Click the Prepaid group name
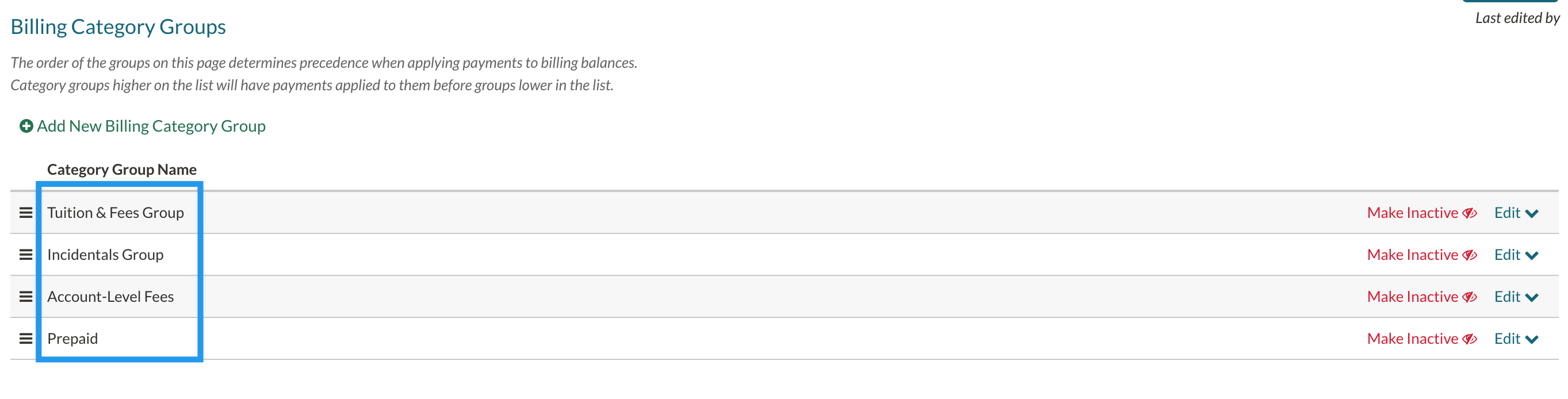 tap(72, 339)
